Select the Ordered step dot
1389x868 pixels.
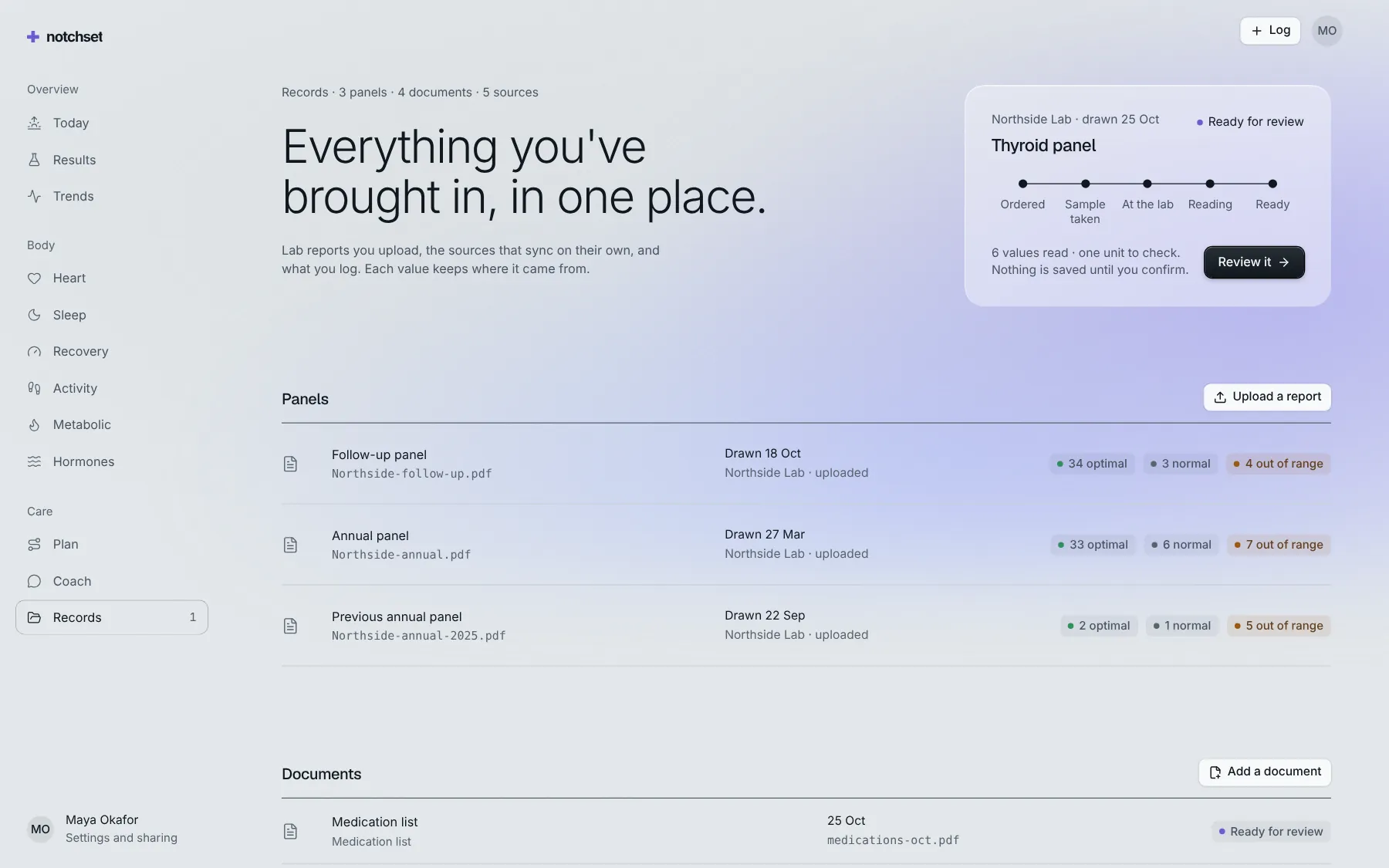coord(1022,184)
